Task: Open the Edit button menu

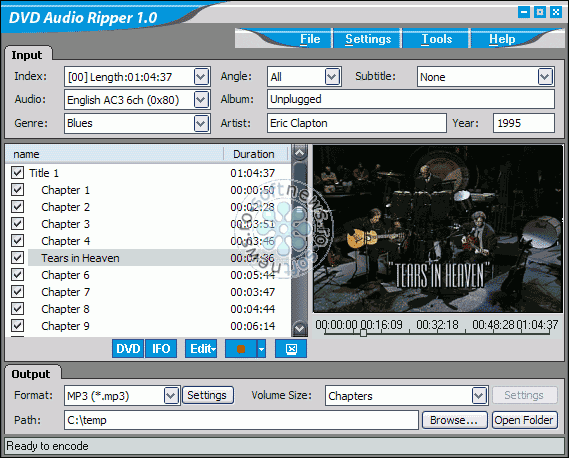Action: 201,349
